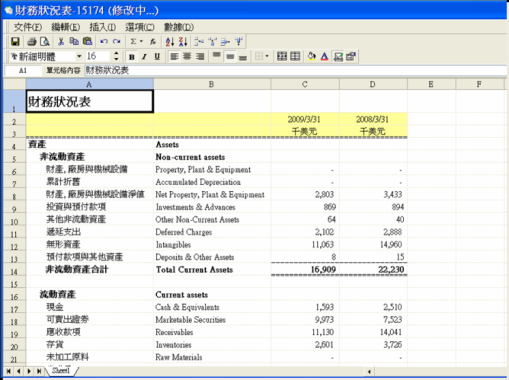Image resolution: width=509 pixels, height=380 pixels.
Task: Open the 插入(I) menu
Action: [x=103, y=27]
